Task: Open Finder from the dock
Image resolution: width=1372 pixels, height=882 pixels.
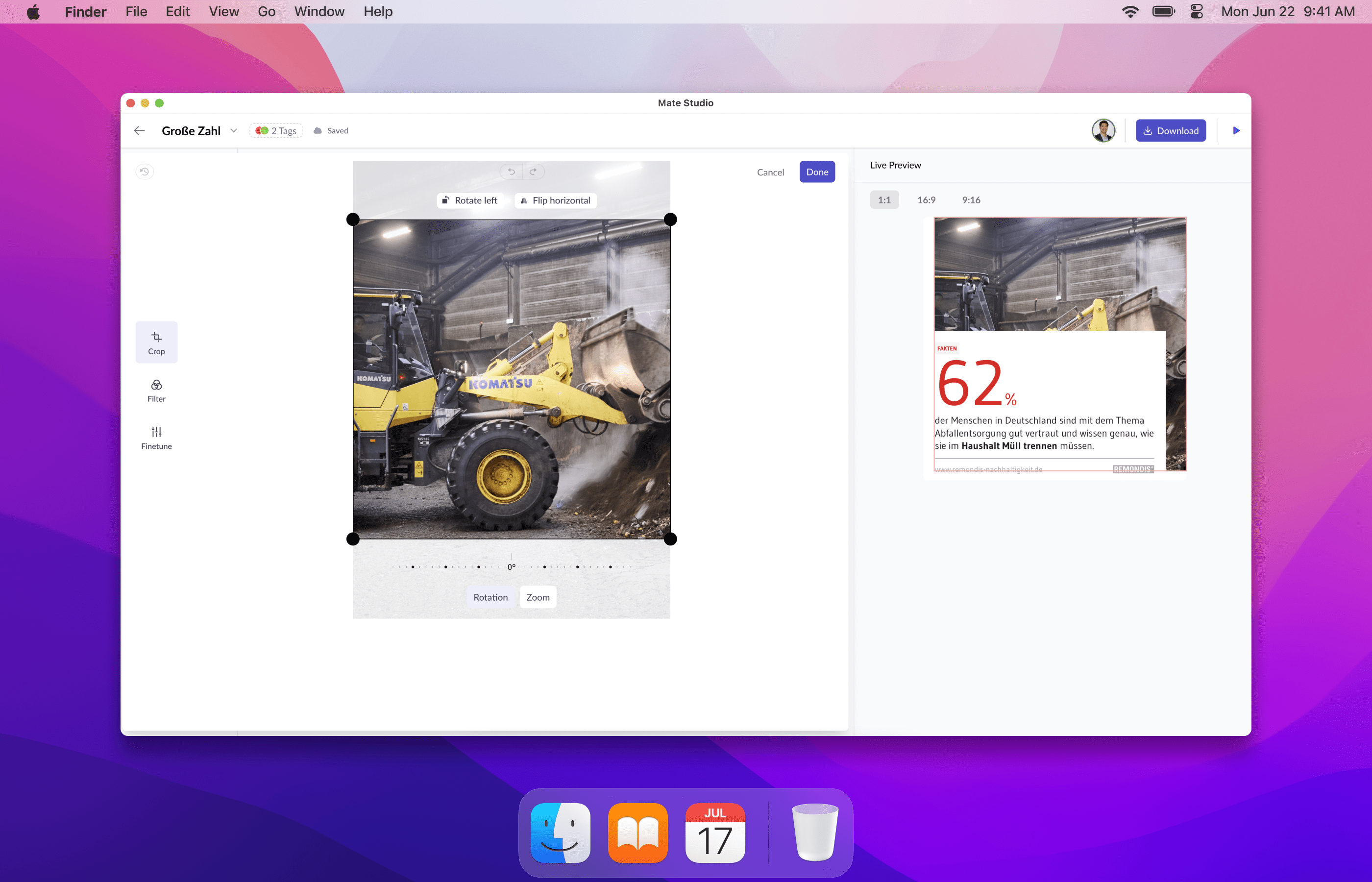Action: (560, 833)
